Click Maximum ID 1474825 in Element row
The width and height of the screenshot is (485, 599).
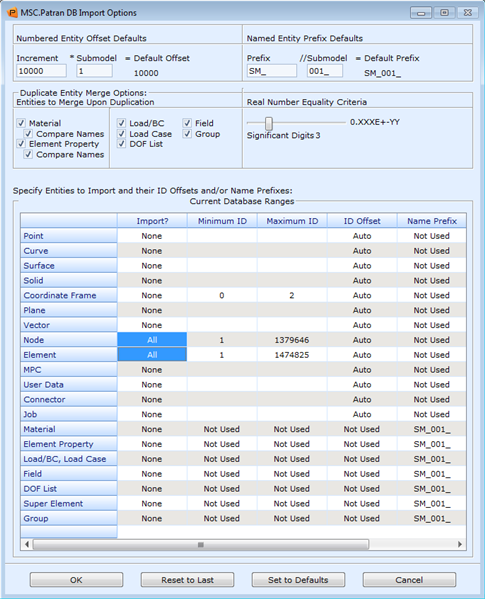pyautogui.click(x=292, y=355)
